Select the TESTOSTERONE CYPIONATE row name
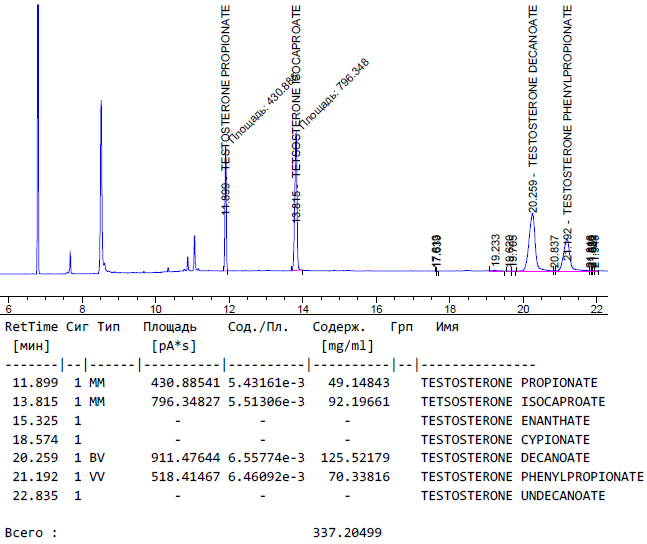 505,440
